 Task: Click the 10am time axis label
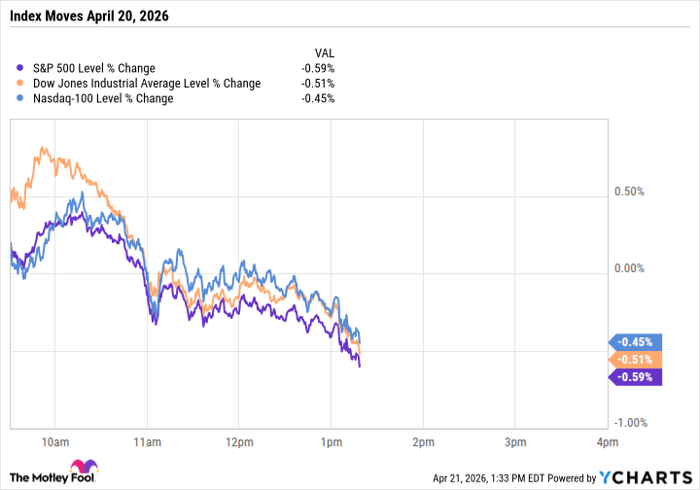pos(55,441)
